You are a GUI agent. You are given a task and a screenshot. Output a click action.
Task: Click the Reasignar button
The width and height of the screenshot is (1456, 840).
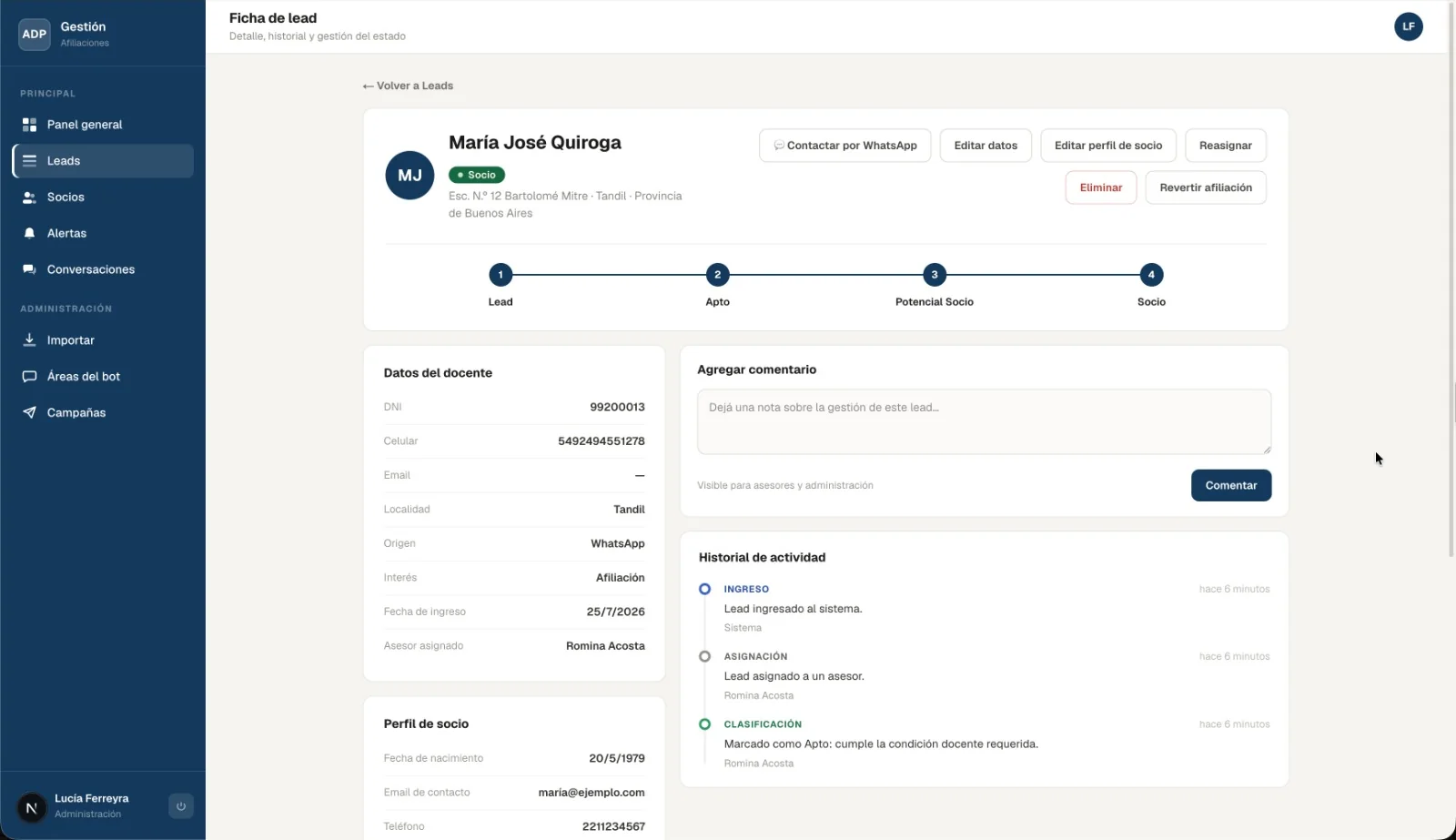1226,146
